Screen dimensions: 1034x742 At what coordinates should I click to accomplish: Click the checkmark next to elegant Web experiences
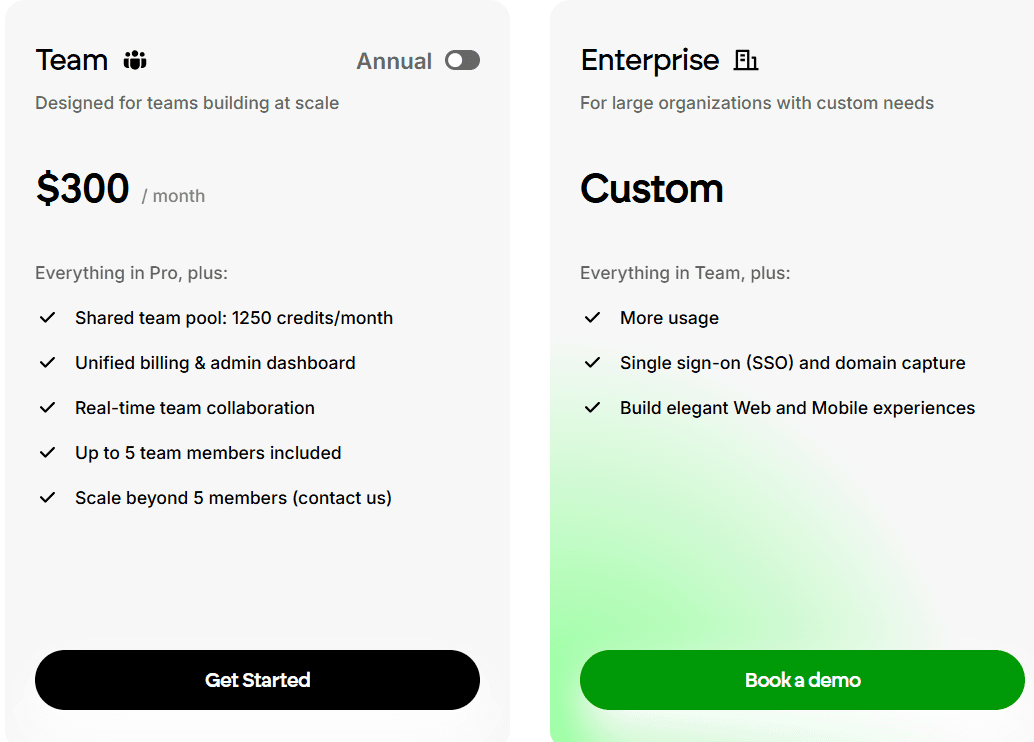coord(592,407)
